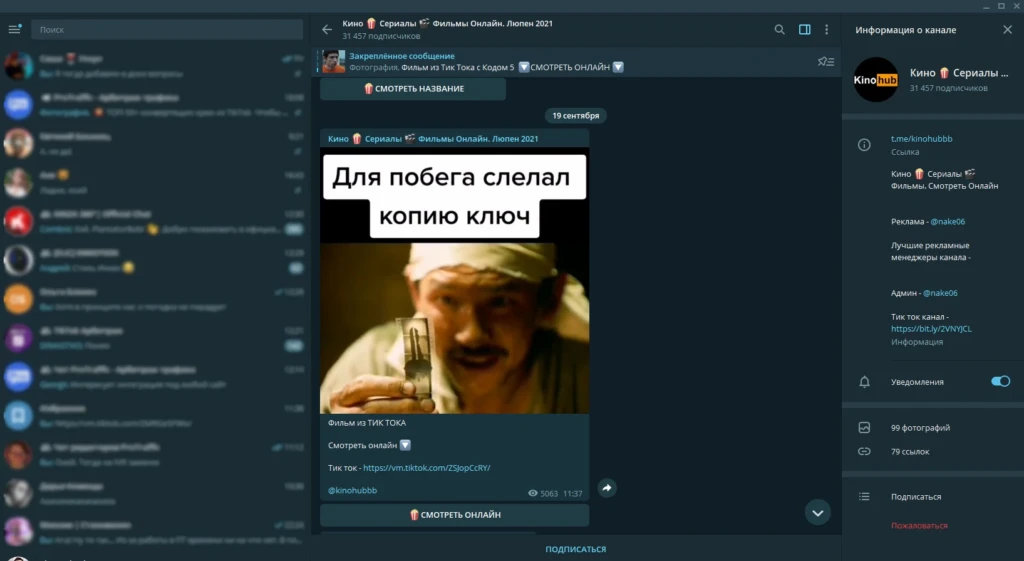The height and width of the screenshot is (561, 1024).
Task: Open the chat with red avatar in list
Action: click(18, 221)
